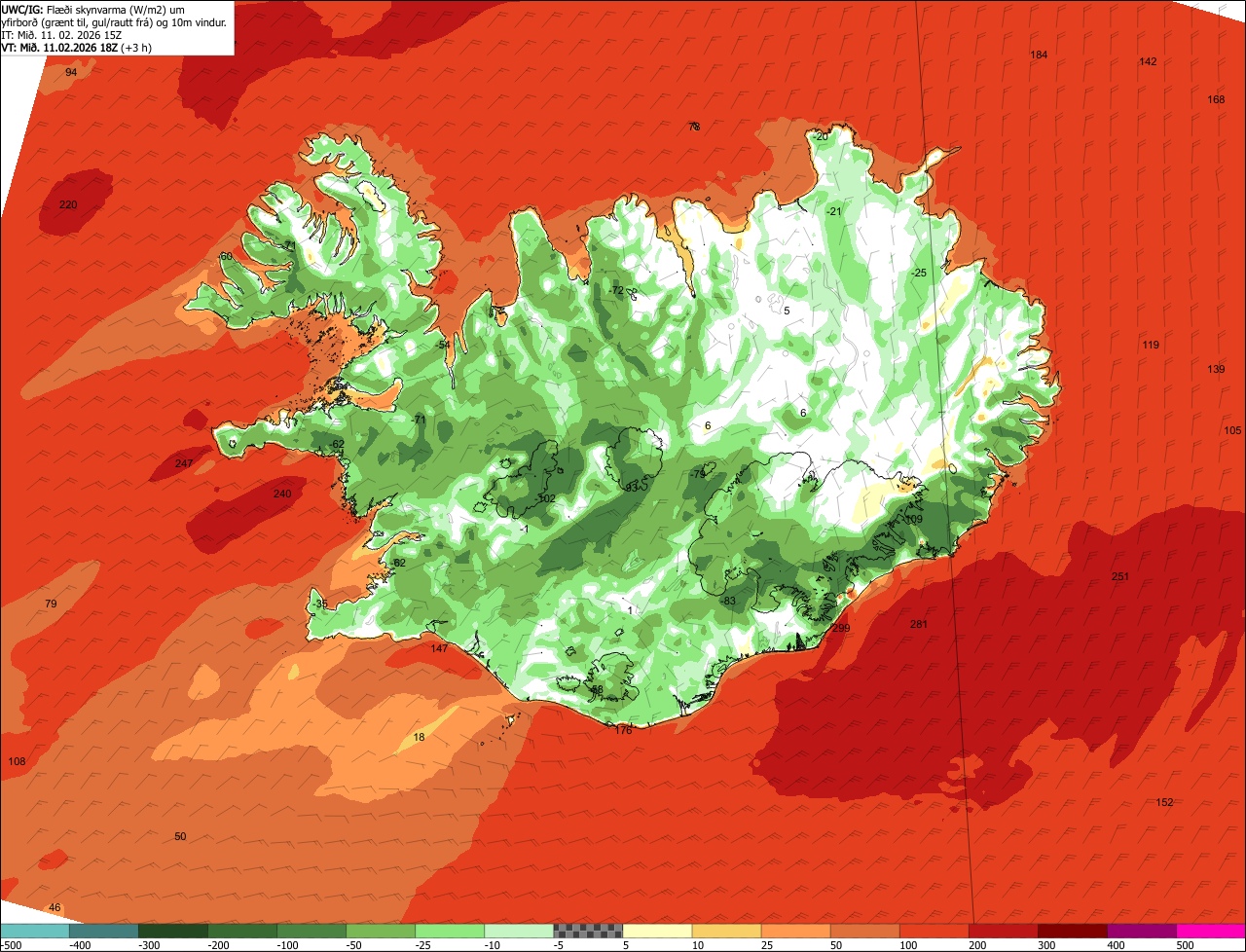Click the legend swatch between -100 and -50
1246x952 pixels.
point(311,931)
